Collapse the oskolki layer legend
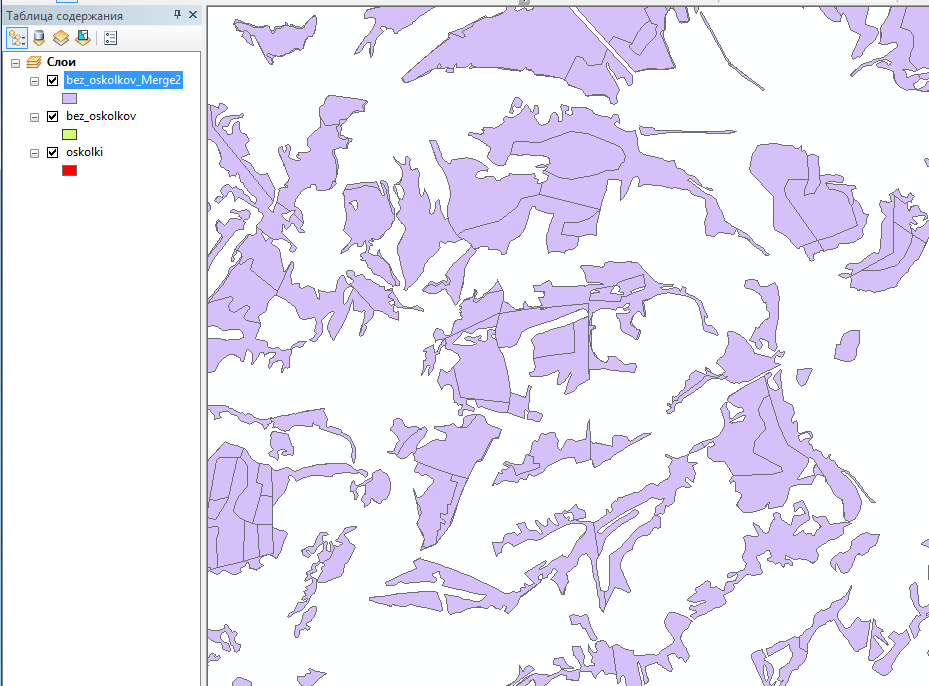 point(34,153)
